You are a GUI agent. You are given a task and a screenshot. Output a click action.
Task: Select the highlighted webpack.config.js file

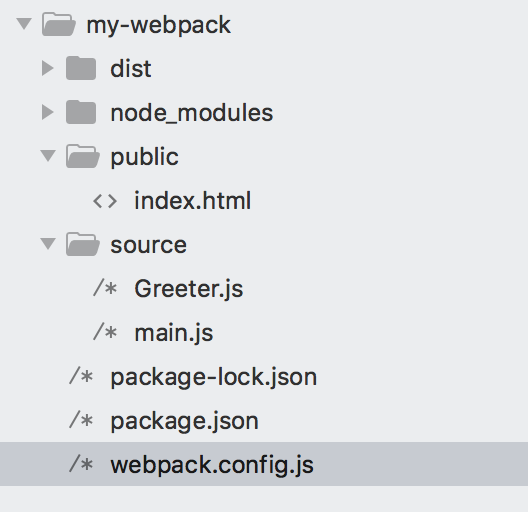264,464
